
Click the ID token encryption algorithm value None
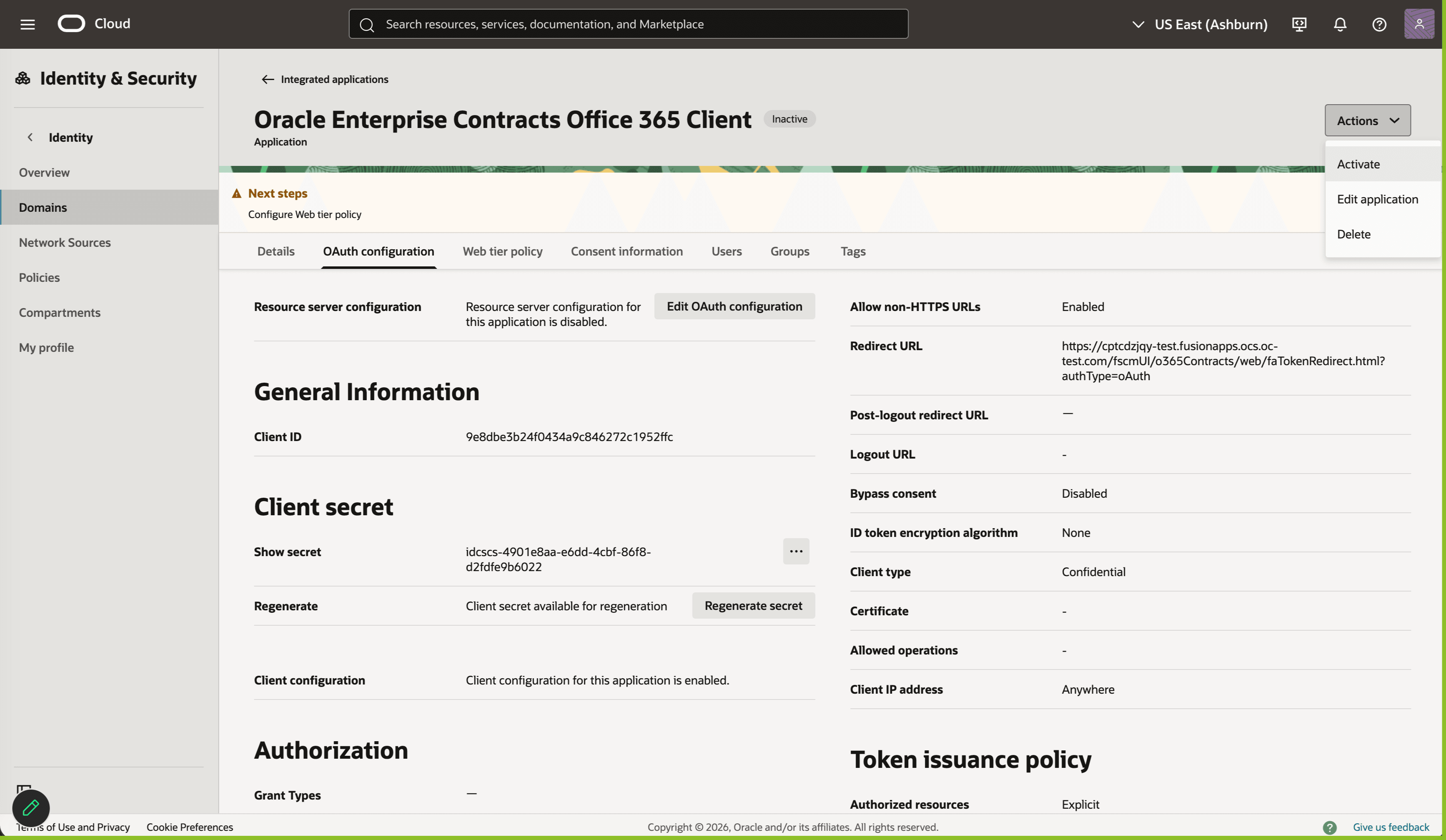pyautogui.click(x=1076, y=532)
